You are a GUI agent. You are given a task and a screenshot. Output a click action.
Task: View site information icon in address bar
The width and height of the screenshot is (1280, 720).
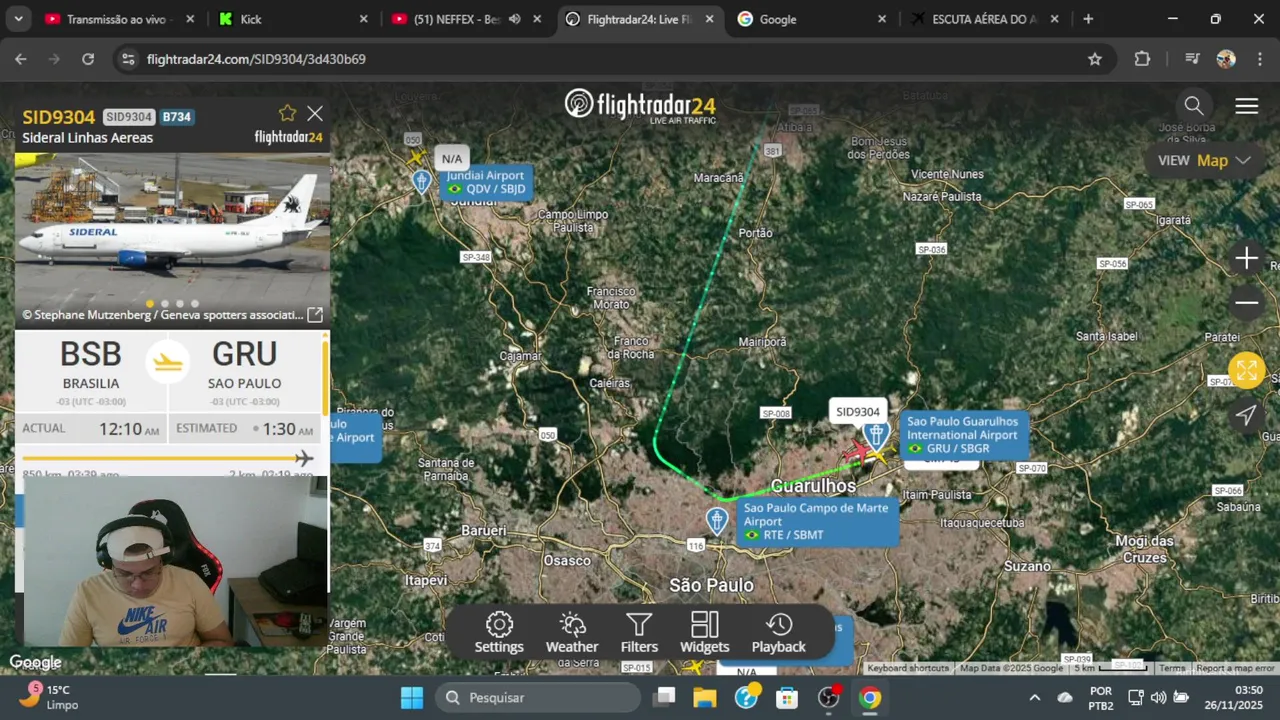point(127,59)
